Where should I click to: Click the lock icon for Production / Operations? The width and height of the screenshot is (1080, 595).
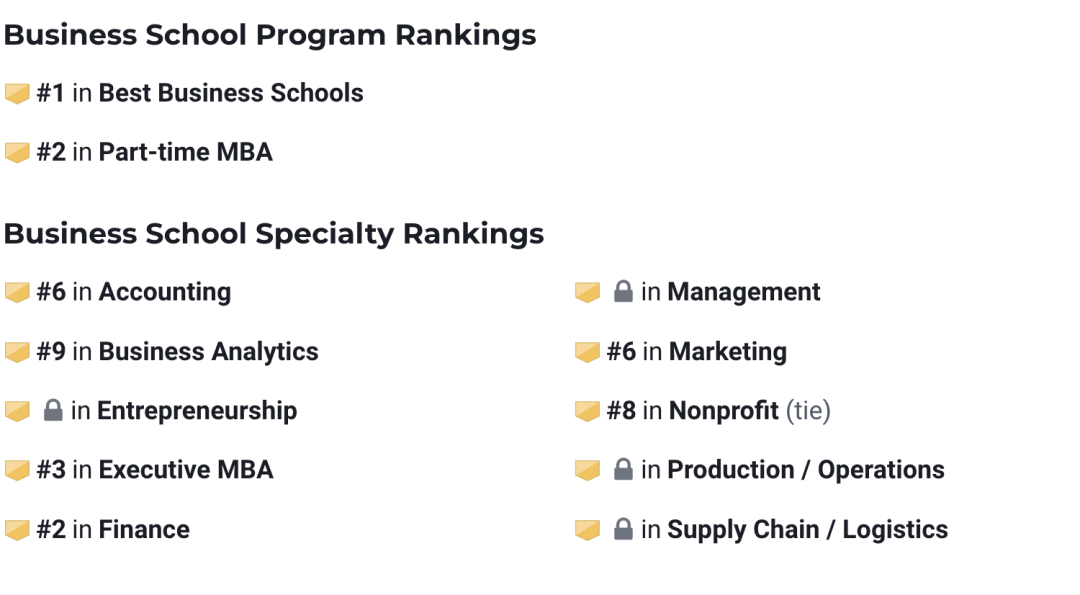click(623, 470)
